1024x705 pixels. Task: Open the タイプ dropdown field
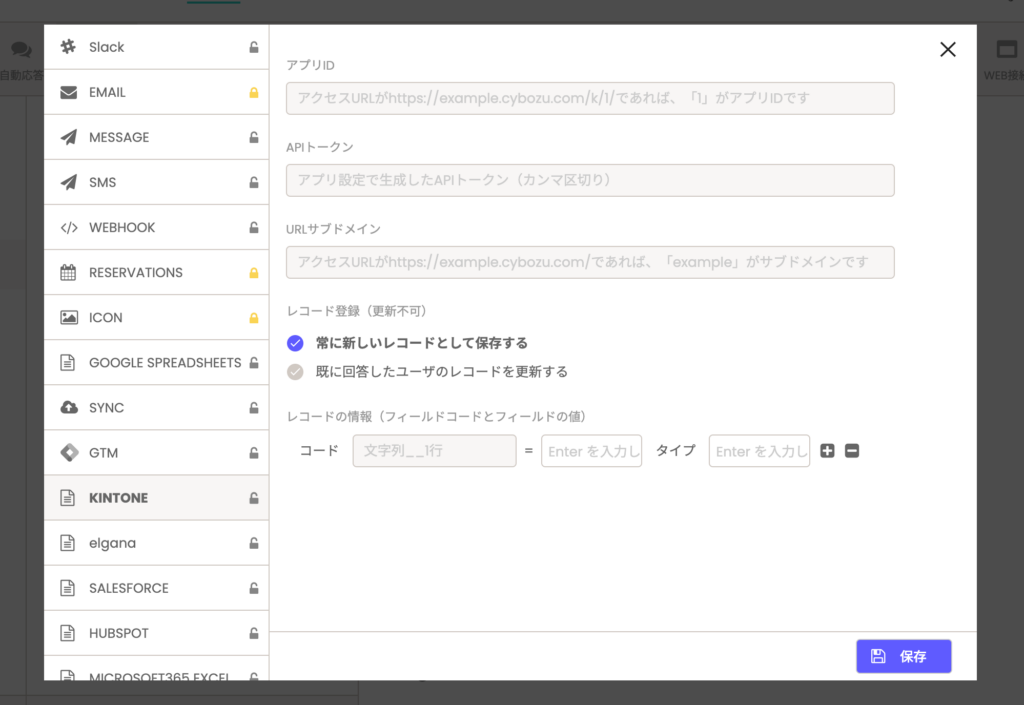click(x=759, y=451)
